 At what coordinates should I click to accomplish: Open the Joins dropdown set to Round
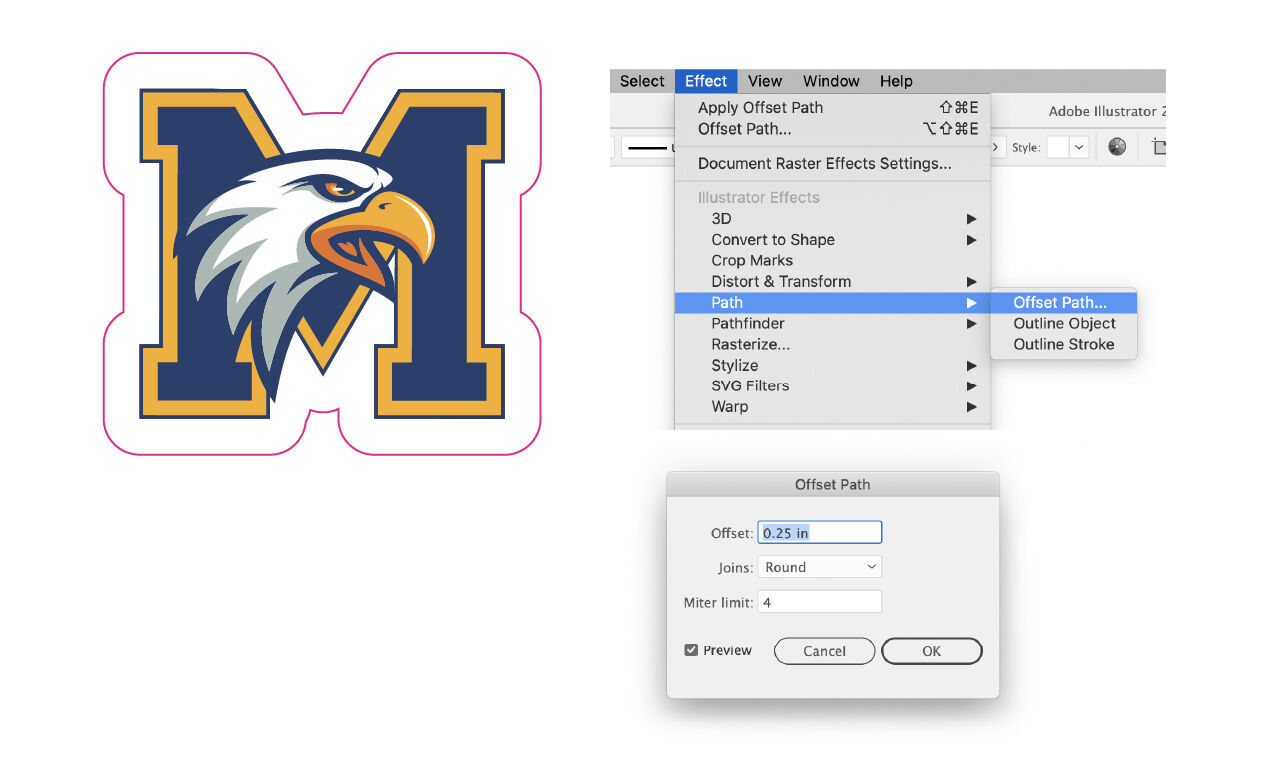pyautogui.click(x=820, y=567)
